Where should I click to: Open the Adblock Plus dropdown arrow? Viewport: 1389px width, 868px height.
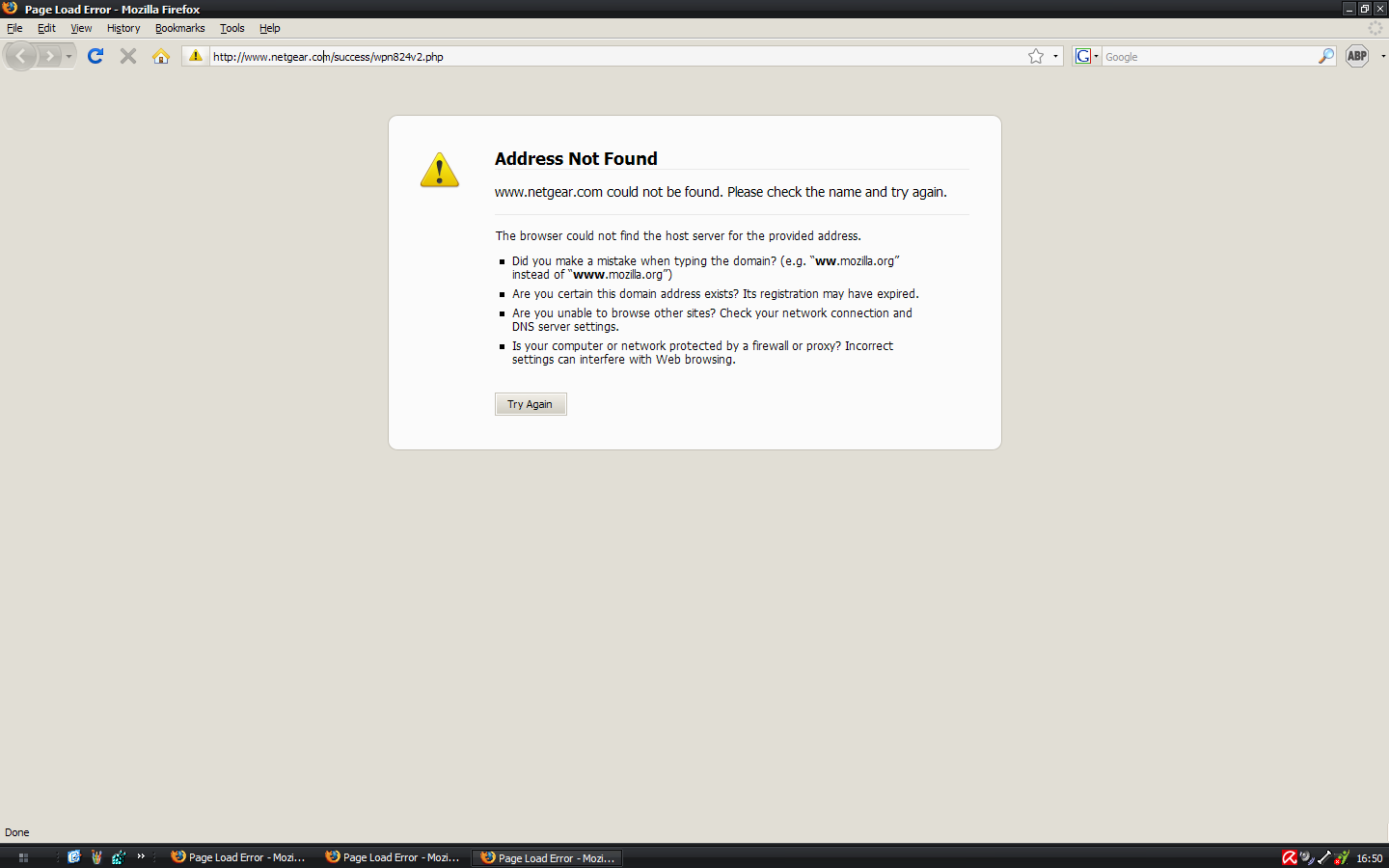pos(1383,56)
